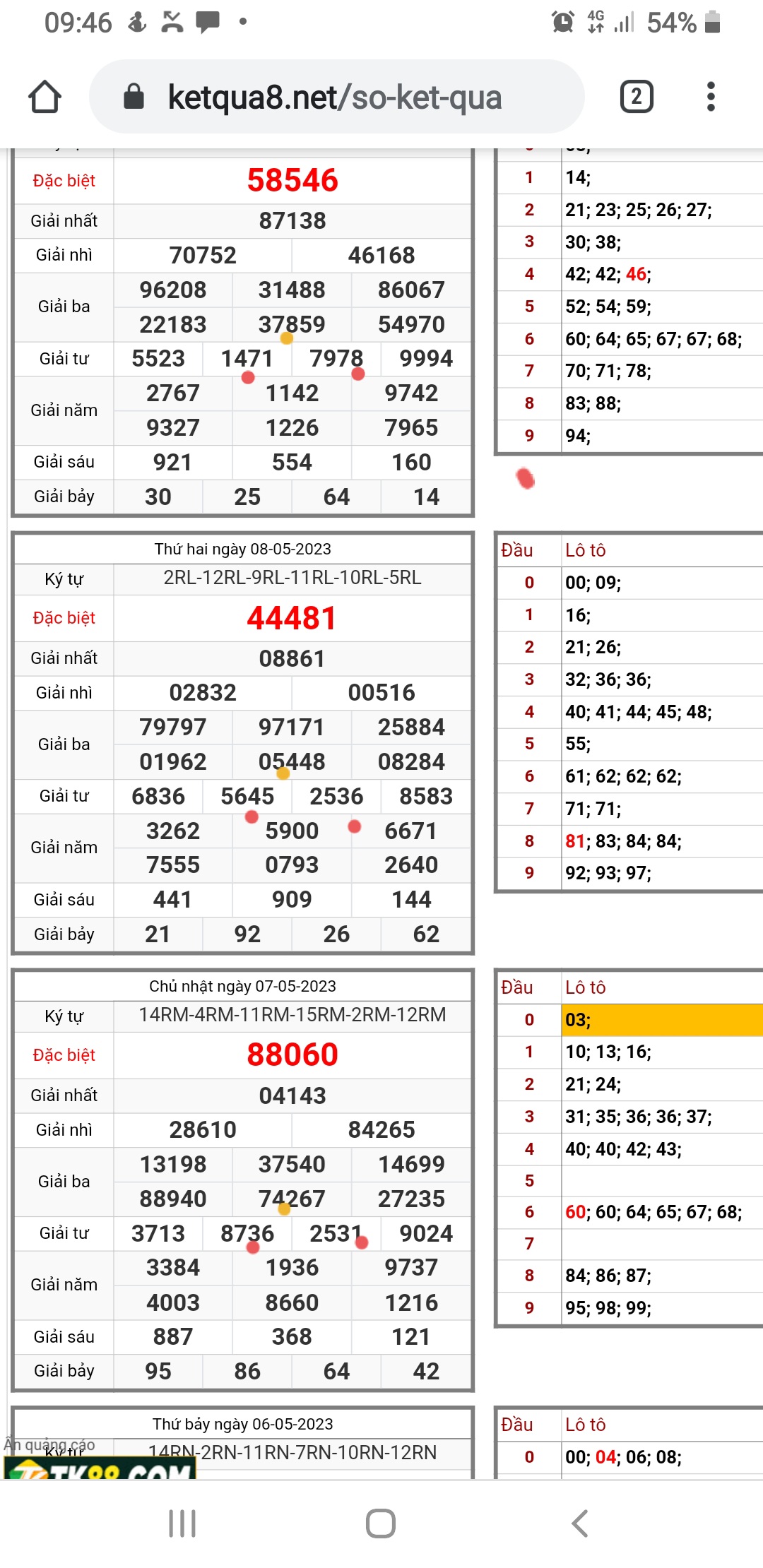
Task: Tap sixth prize number 909
Action: 292,899
